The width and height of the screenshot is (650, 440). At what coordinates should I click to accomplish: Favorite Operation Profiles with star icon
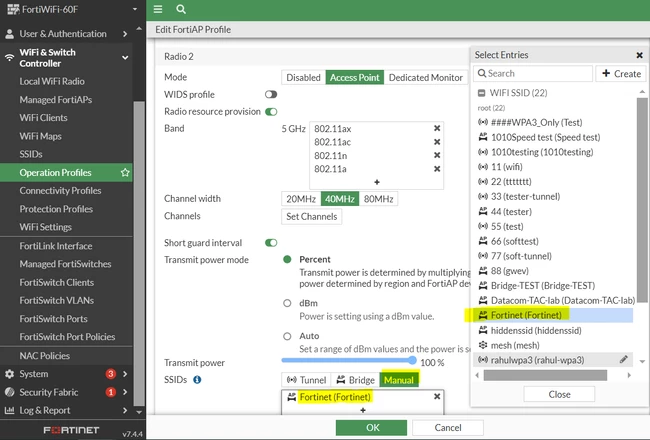point(125,173)
